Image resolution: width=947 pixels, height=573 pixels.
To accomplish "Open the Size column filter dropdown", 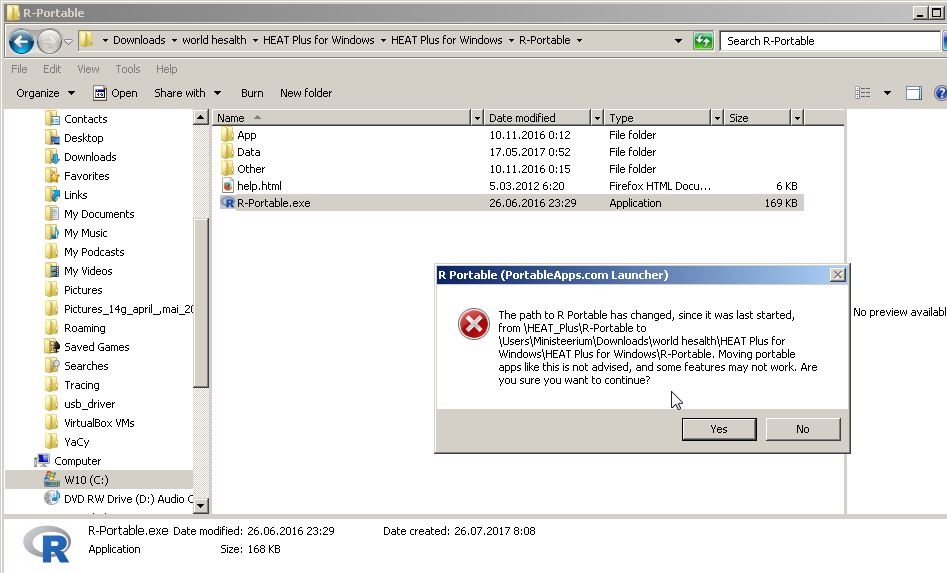I will point(797,118).
